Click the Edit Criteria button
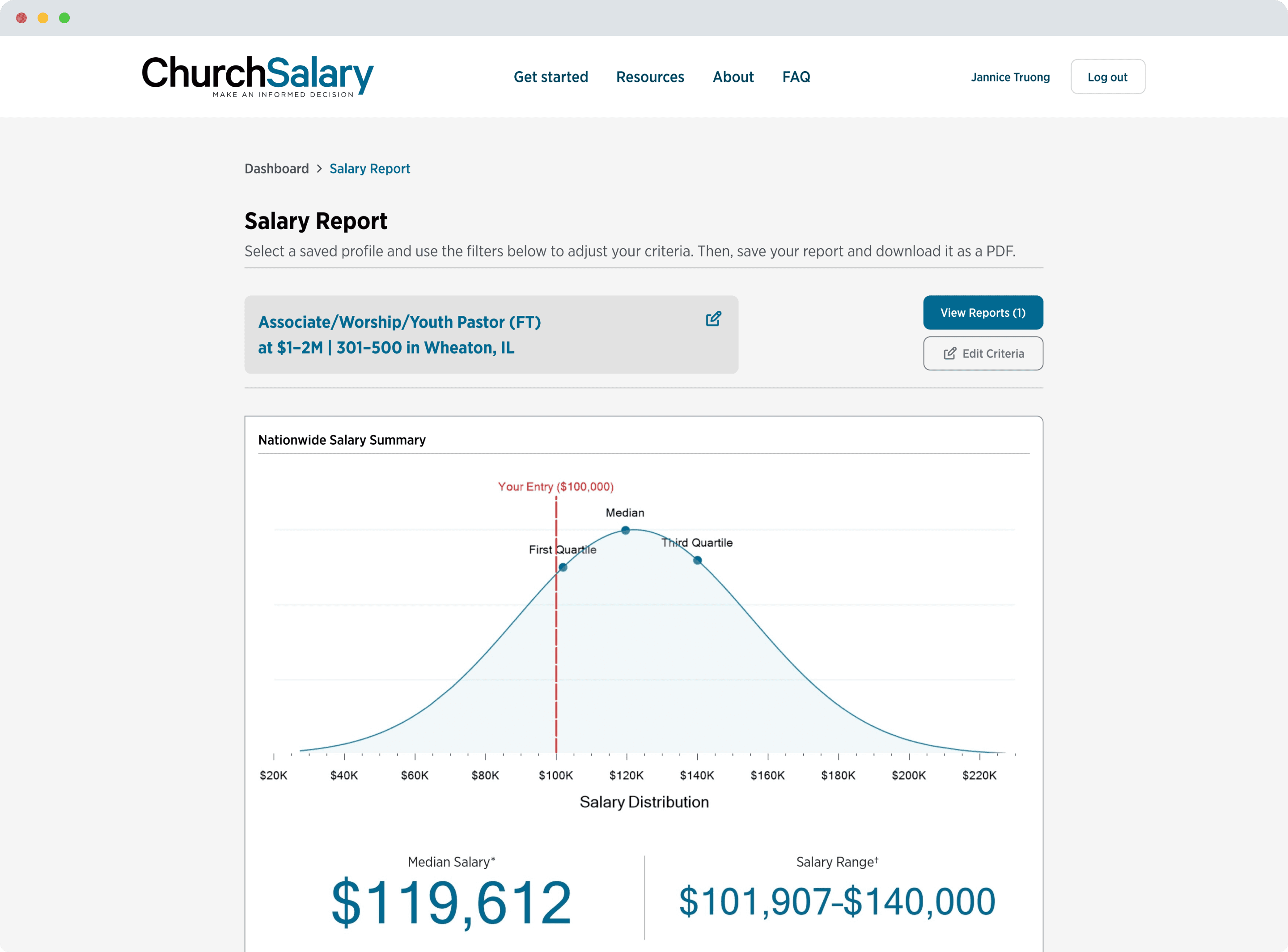The height and width of the screenshot is (952, 1288). (983, 353)
